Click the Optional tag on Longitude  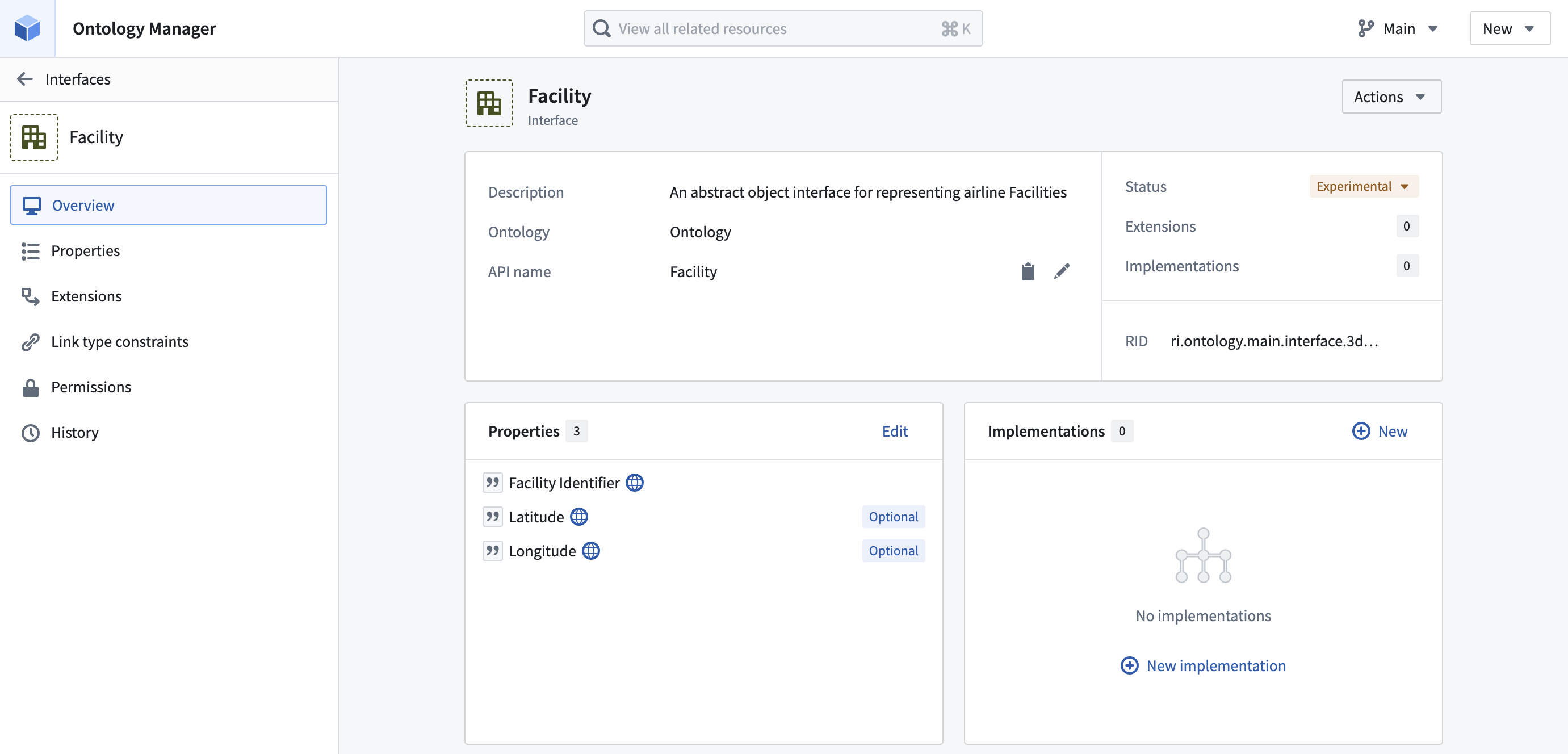pyautogui.click(x=894, y=551)
